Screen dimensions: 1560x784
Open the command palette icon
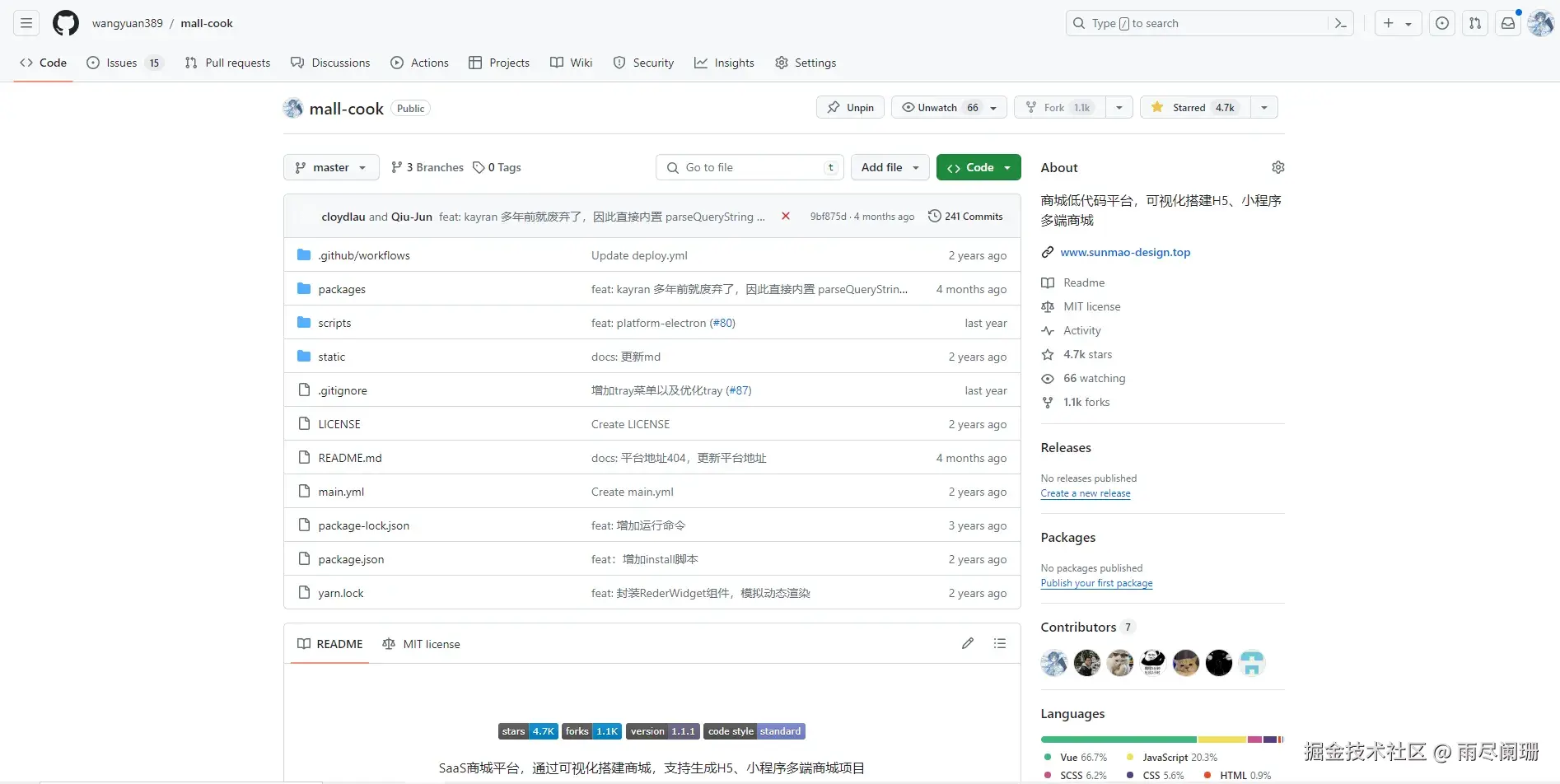(1340, 23)
